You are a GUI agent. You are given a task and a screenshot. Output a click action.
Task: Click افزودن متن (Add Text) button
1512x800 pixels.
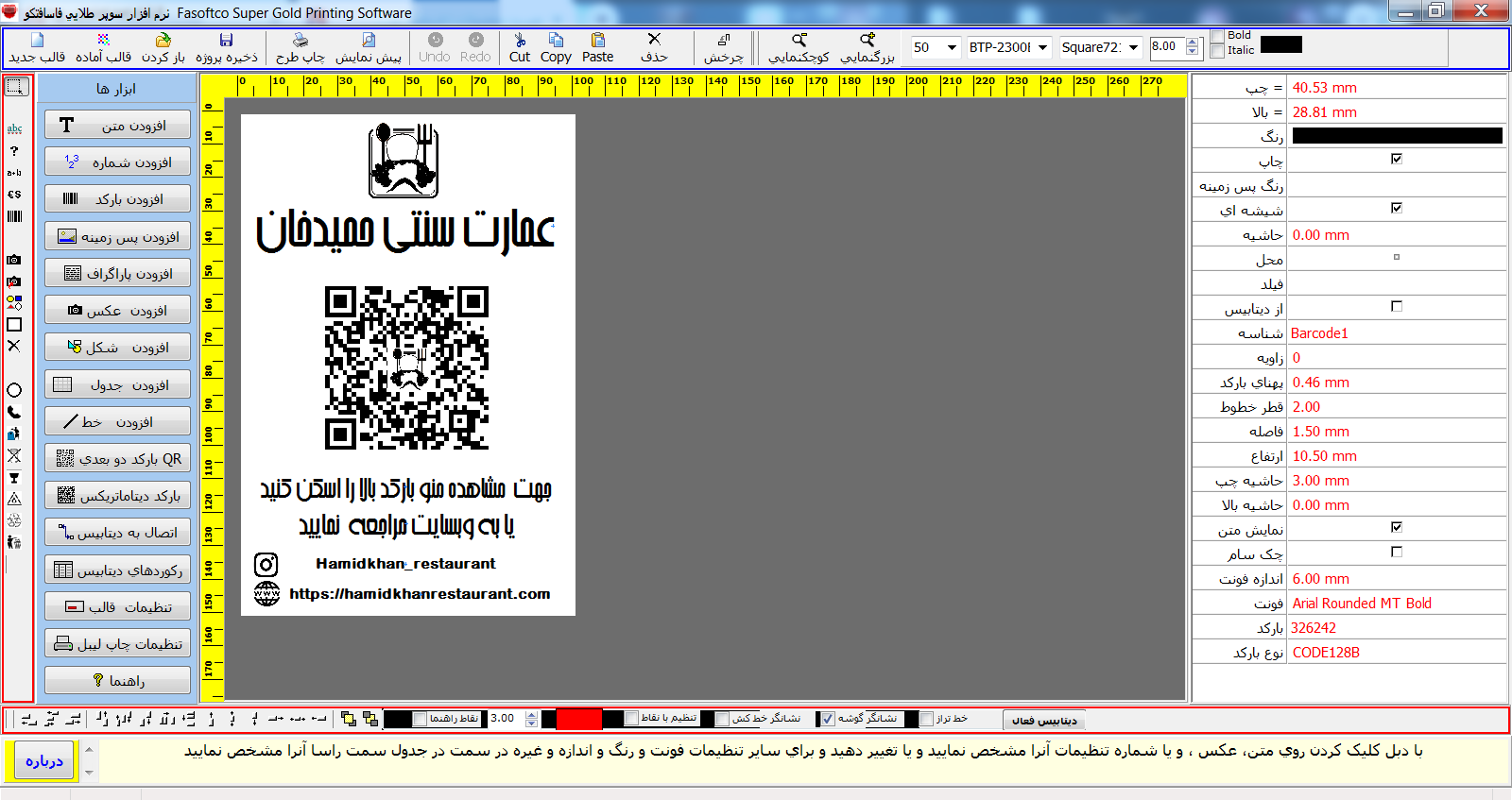point(117,126)
